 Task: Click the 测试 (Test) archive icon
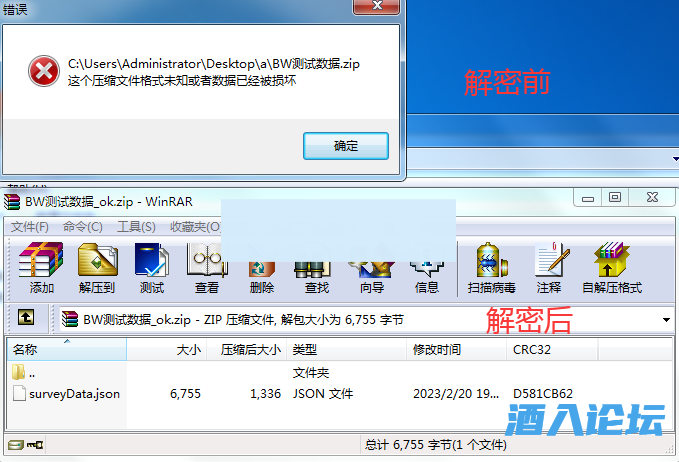152,260
